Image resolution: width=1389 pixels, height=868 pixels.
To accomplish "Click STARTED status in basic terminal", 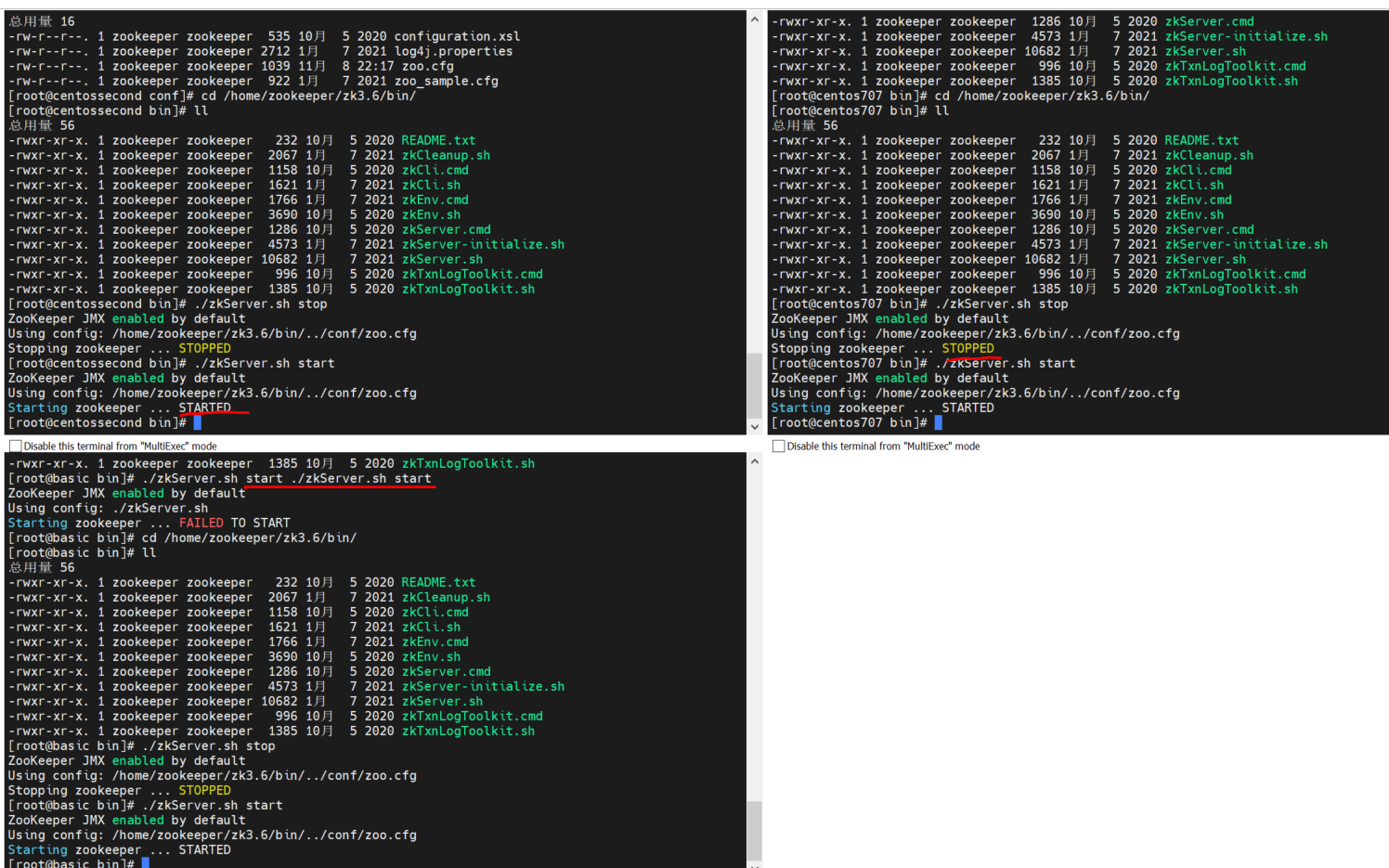I will click(204, 849).
